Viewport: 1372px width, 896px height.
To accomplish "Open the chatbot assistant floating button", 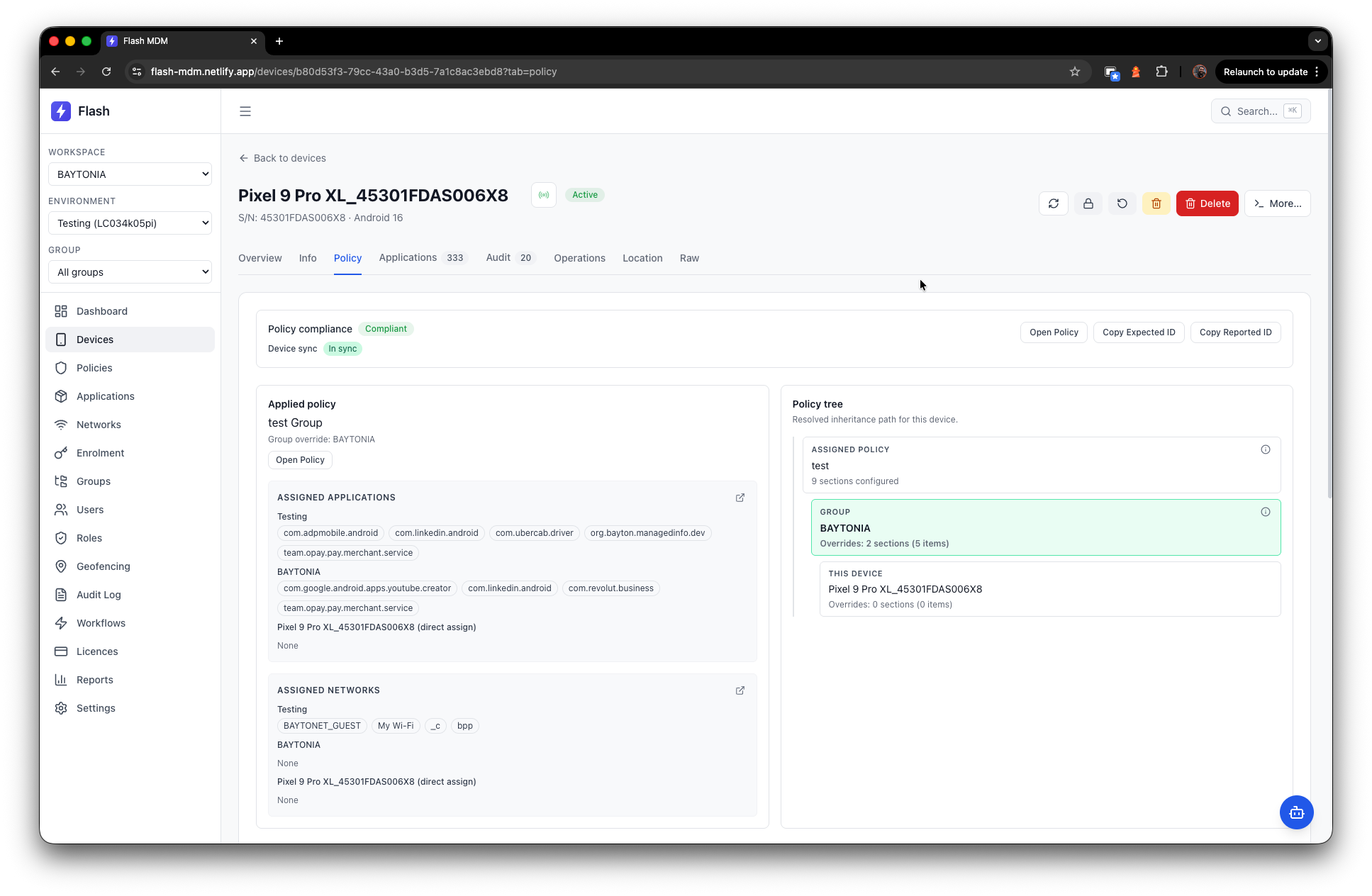I will tap(1296, 812).
